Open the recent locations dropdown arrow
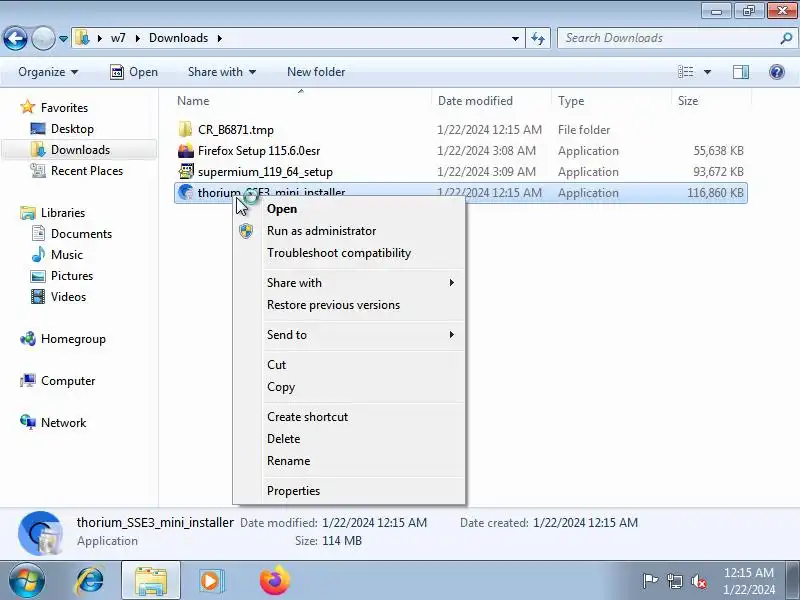The image size is (800, 600). click(63, 39)
